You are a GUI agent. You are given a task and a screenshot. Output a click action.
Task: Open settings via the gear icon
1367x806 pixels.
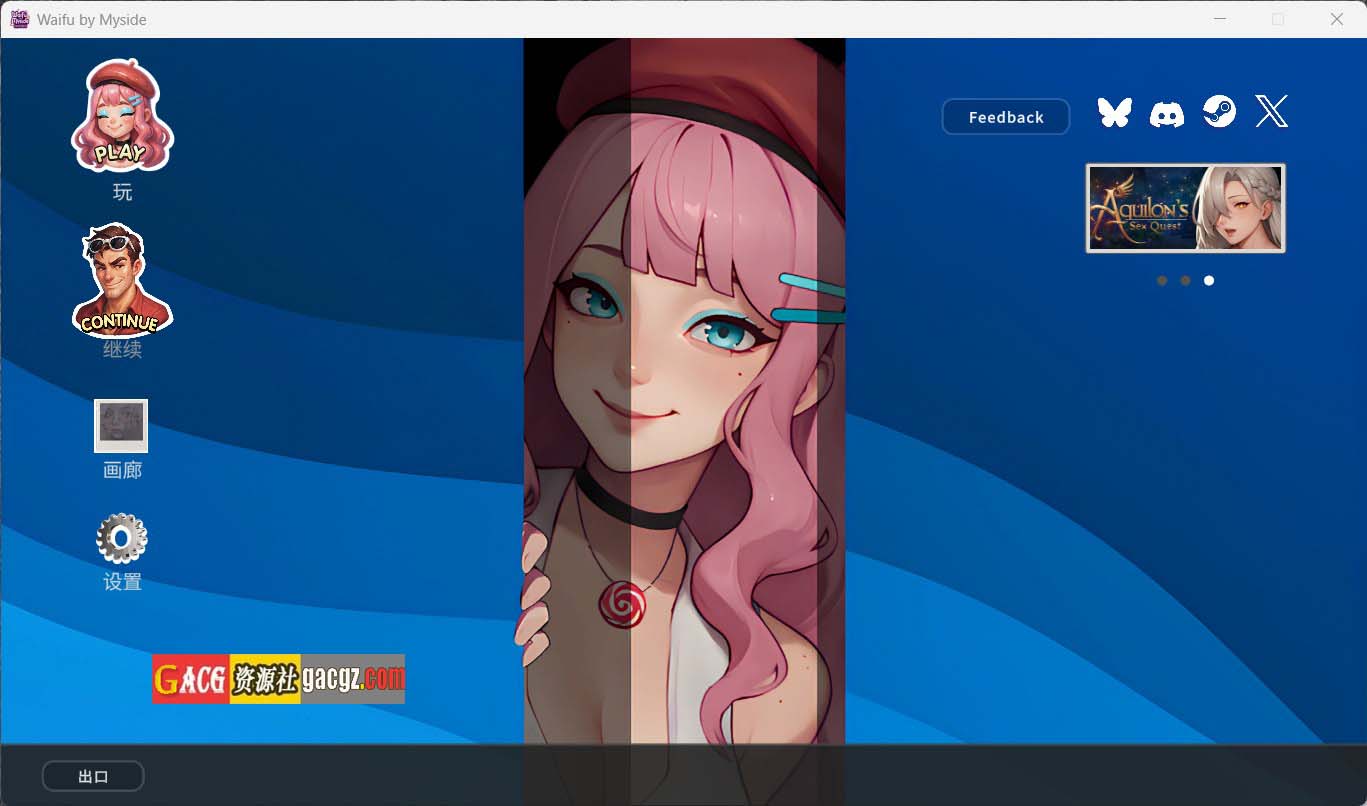(122, 538)
